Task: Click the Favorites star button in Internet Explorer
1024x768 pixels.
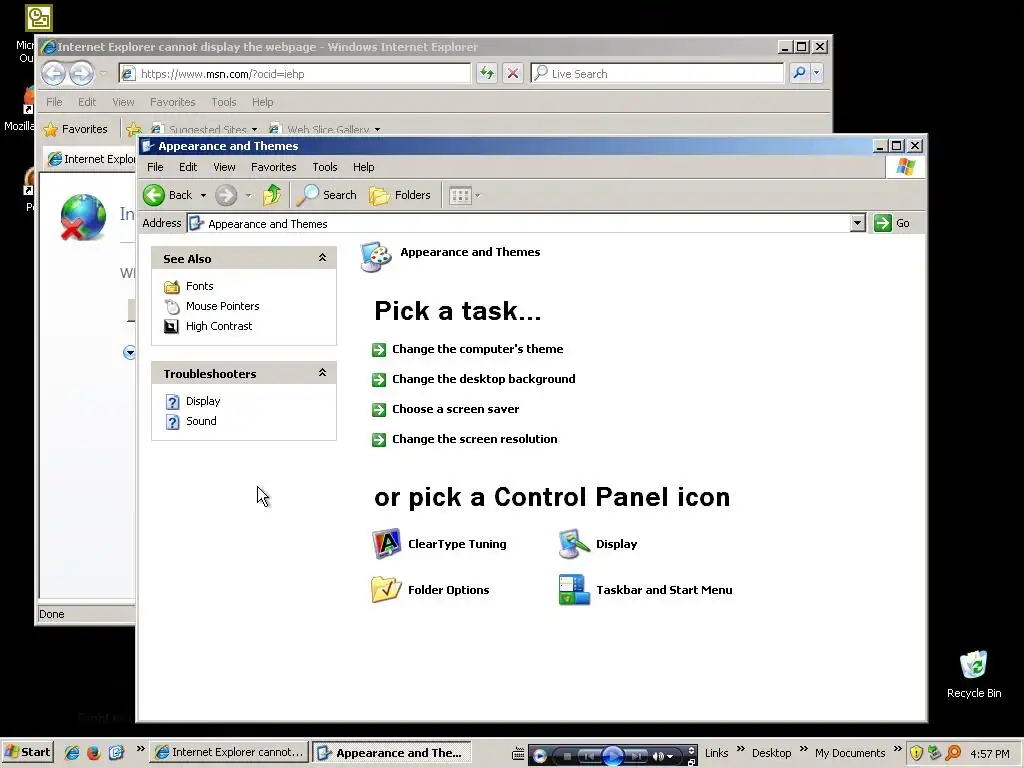Action: click(76, 129)
